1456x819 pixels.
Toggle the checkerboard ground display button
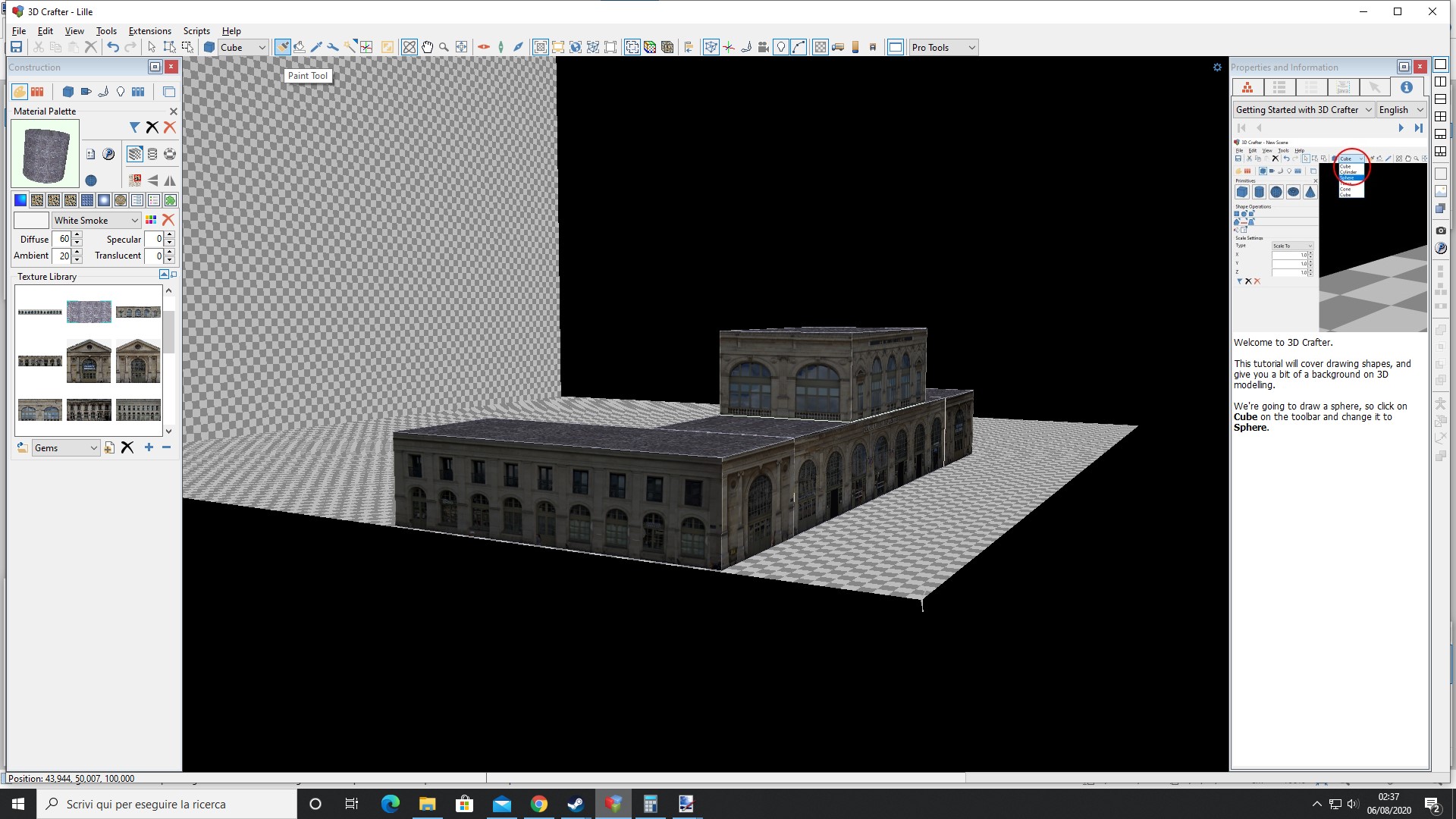(820, 47)
